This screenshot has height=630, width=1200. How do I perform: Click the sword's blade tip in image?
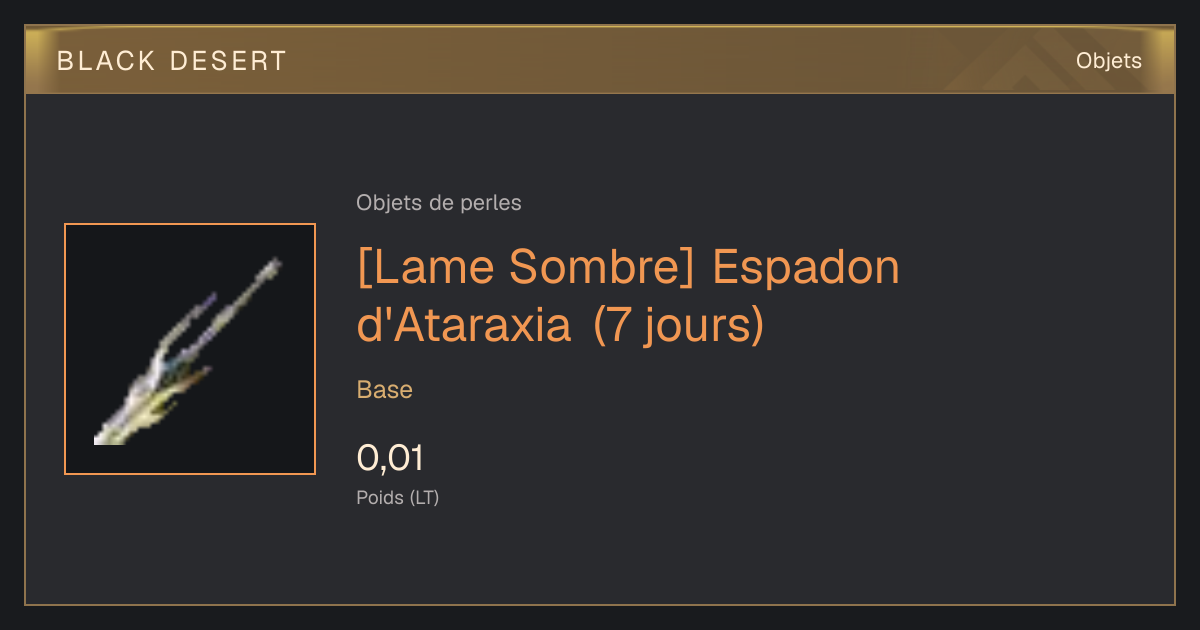pyautogui.click(x=272, y=267)
